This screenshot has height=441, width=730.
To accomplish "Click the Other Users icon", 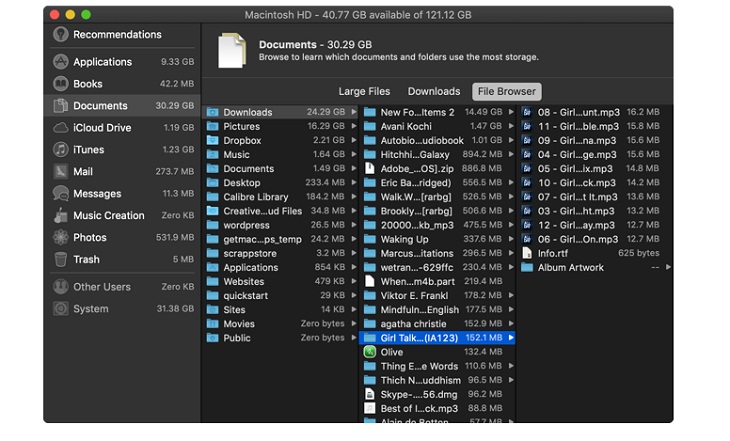I will [x=61, y=287].
